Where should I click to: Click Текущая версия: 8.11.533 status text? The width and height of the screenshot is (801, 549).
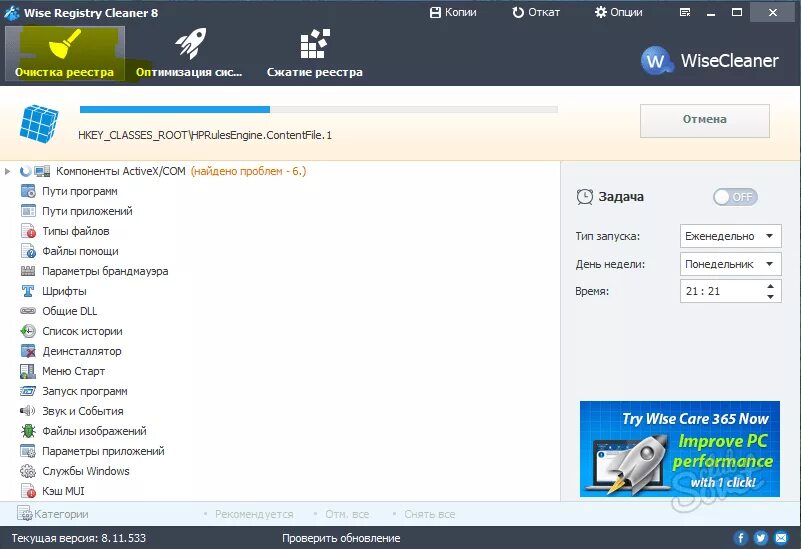[79, 538]
